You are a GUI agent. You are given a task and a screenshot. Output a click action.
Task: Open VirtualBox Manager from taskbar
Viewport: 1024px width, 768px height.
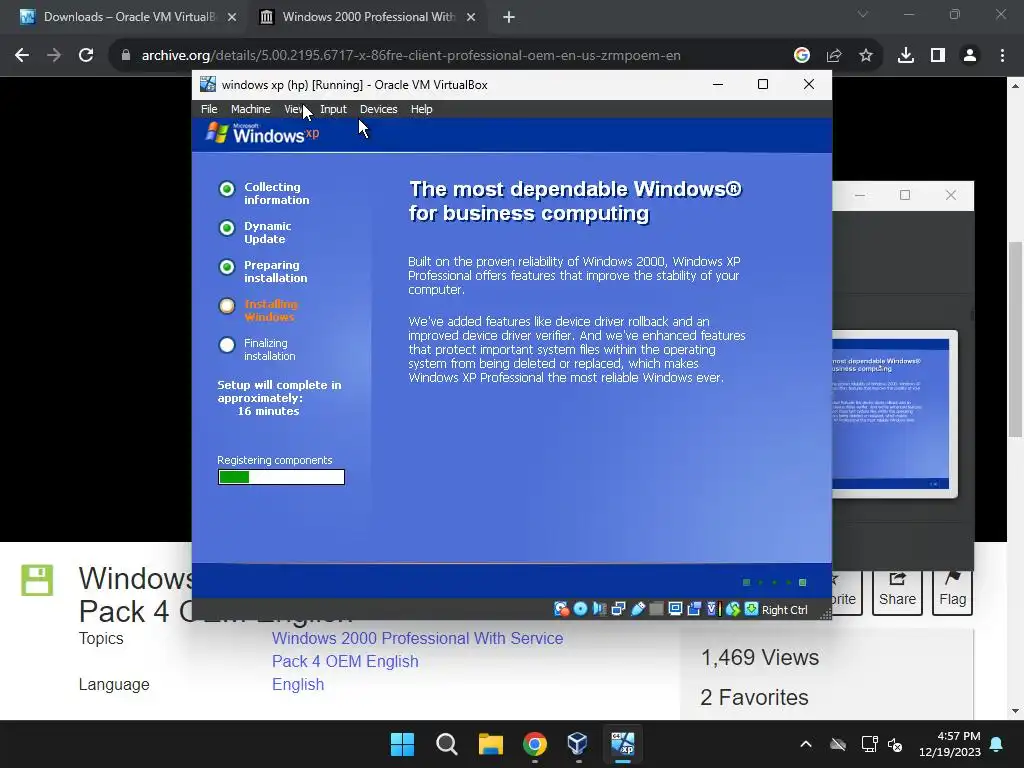(x=578, y=744)
